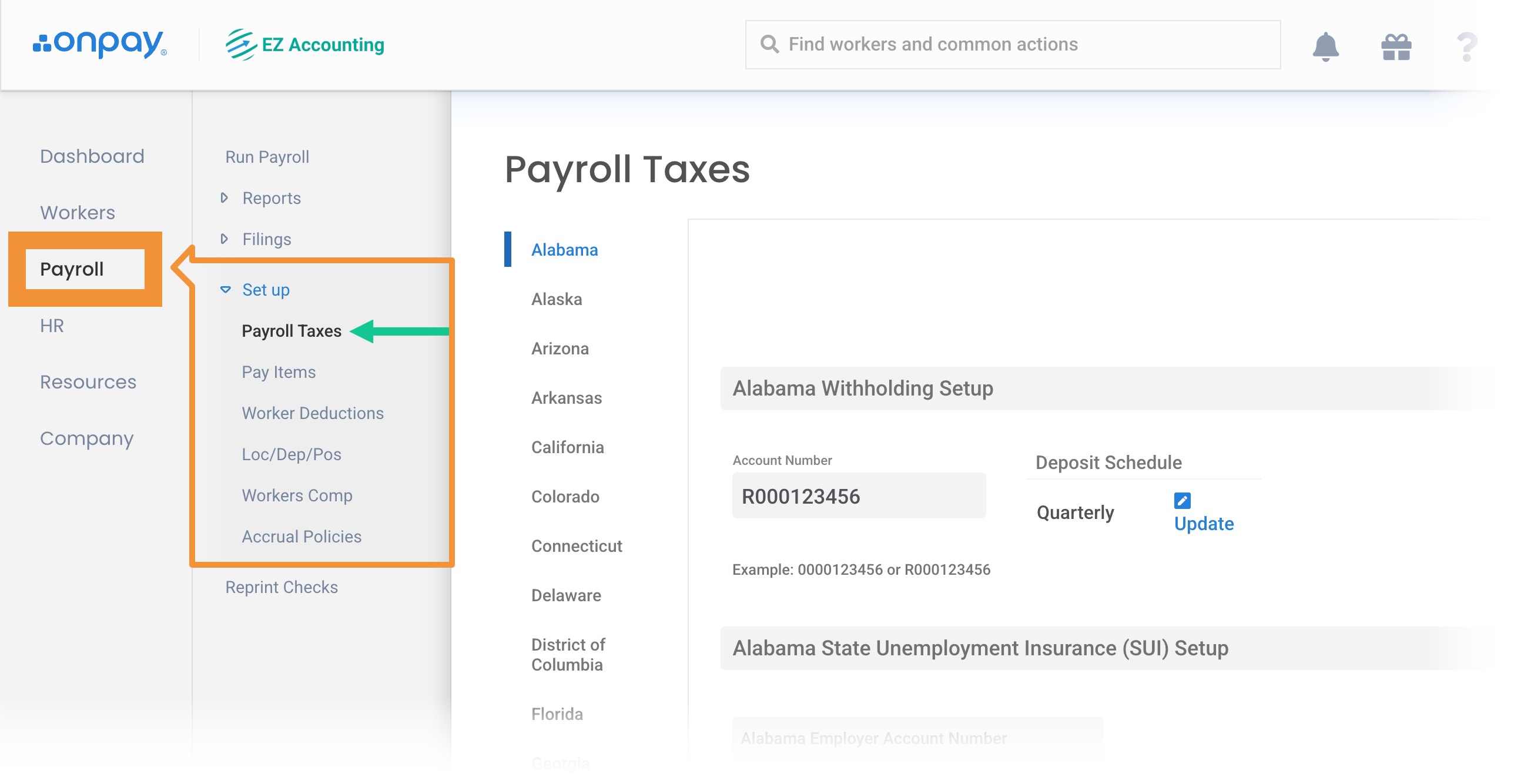Screen dimensions: 1514x784
Task: Click the Update deposit schedule link
Action: tap(1204, 524)
